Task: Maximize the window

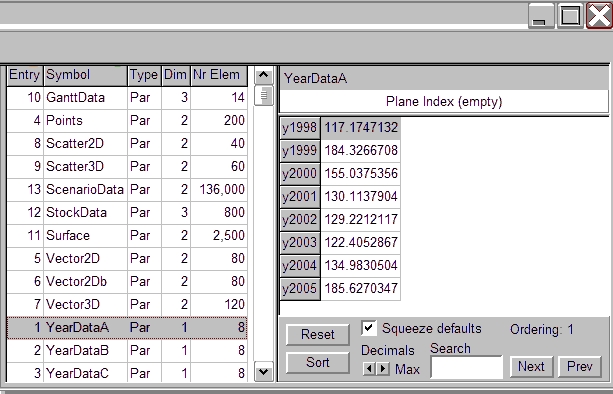Action: point(570,16)
